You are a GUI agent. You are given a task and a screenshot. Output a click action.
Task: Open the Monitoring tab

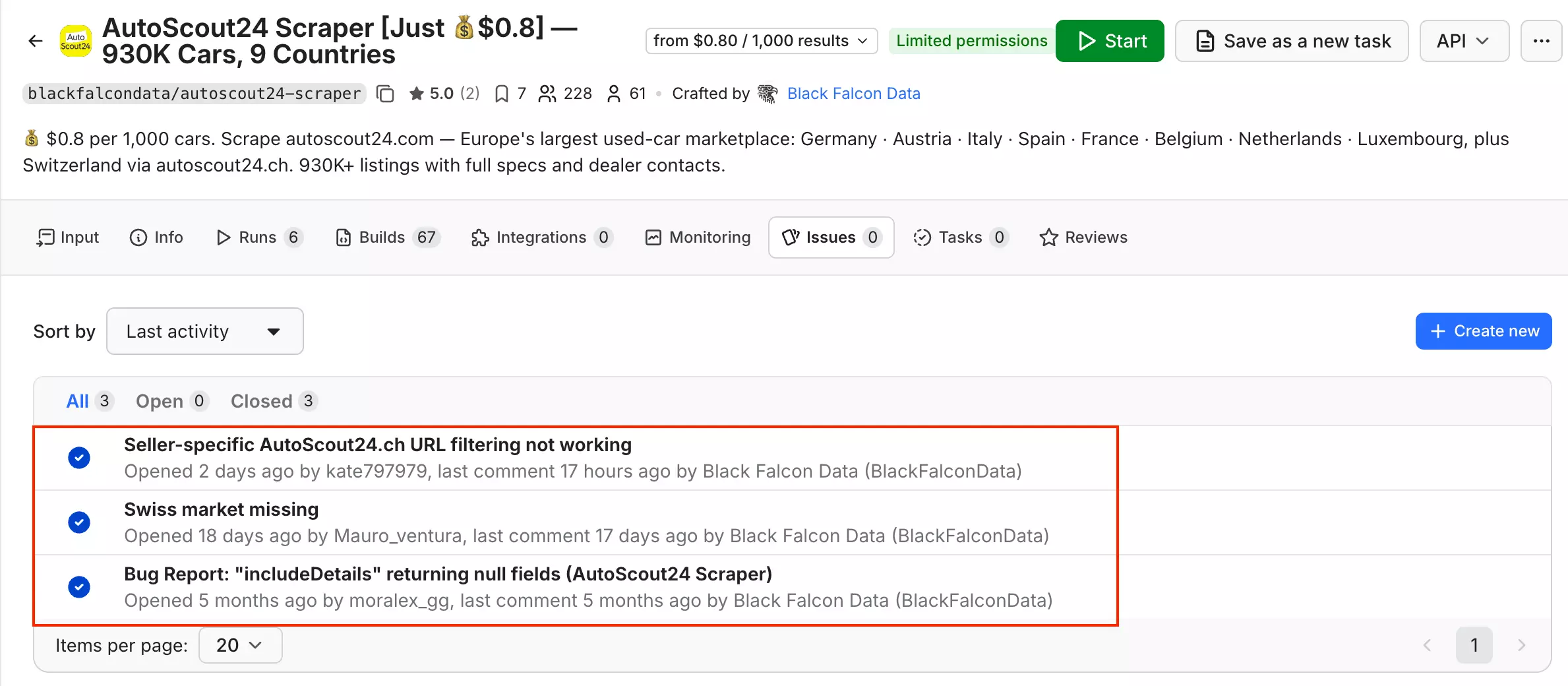point(698,237)
